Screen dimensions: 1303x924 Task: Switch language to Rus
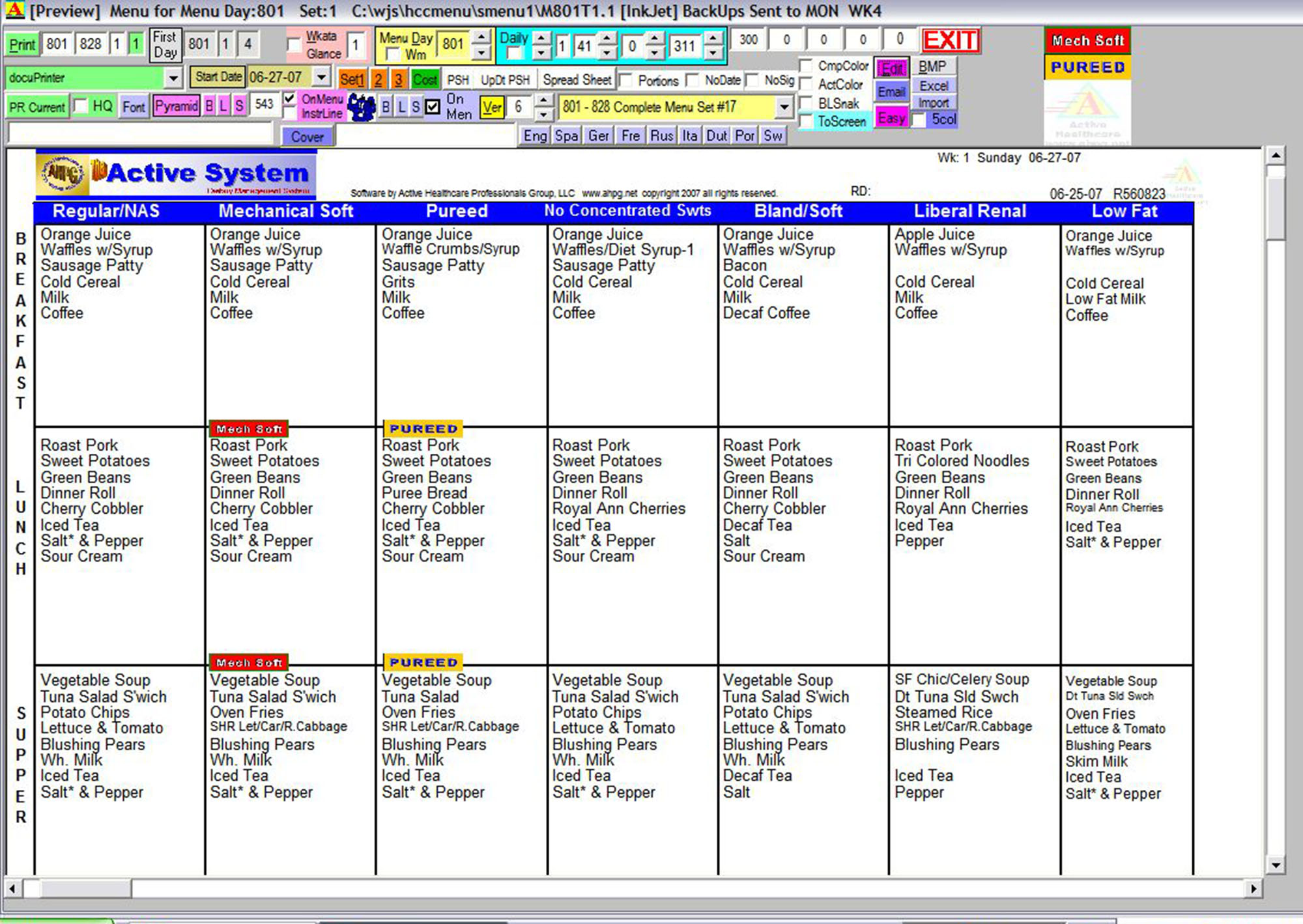tap(661, 135)
